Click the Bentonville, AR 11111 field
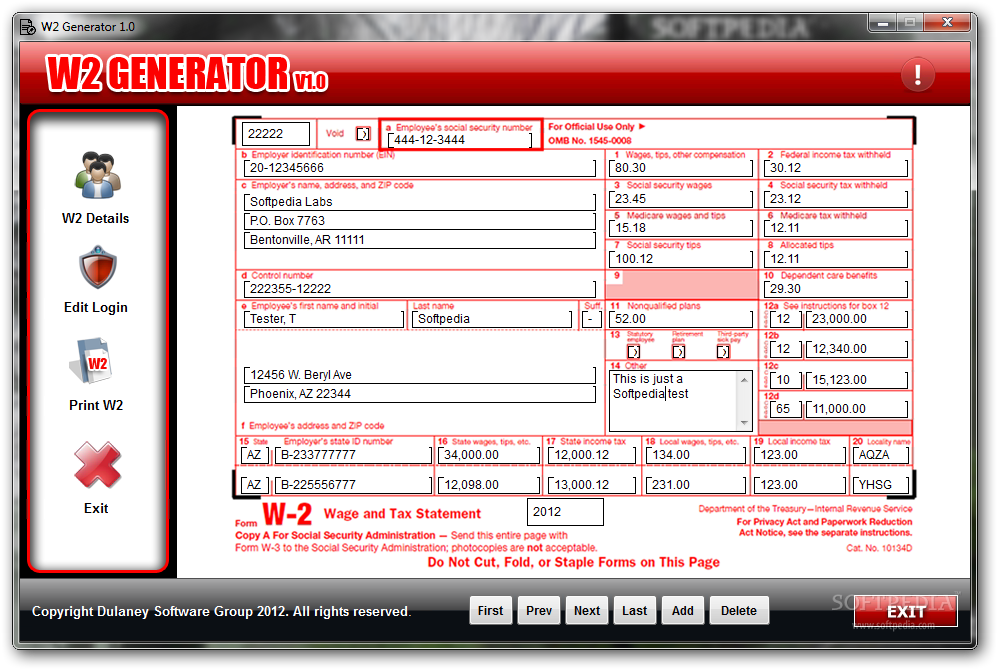 pos(419,240)
